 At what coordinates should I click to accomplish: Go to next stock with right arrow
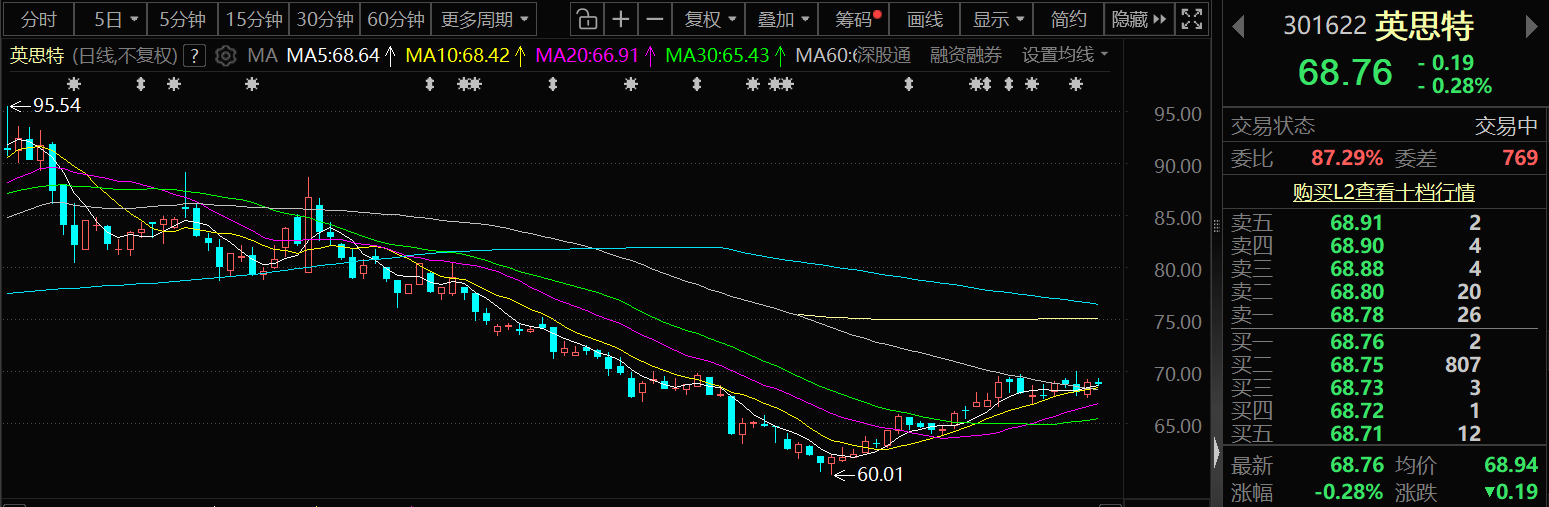tap(1531, 27)
